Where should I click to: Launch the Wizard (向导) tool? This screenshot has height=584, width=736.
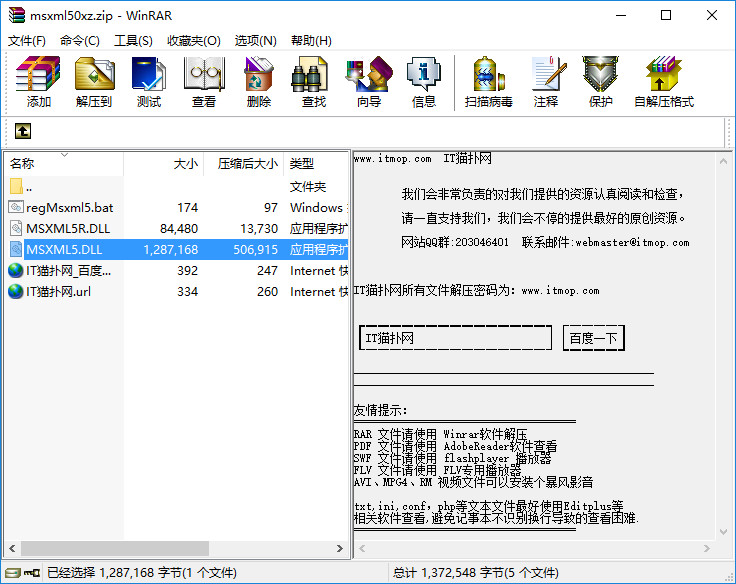369,74
